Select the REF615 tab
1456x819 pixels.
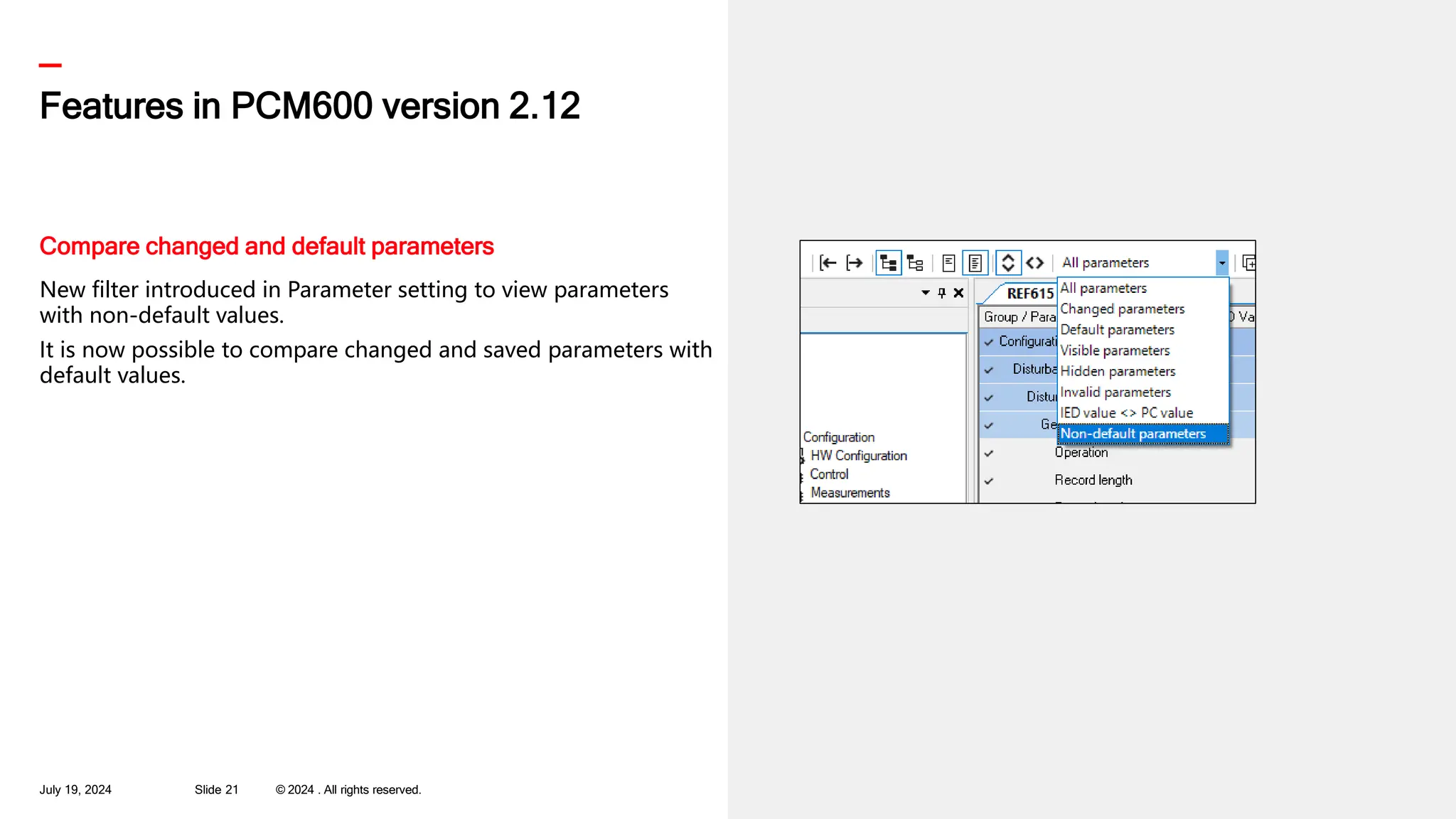(1029, 294)
